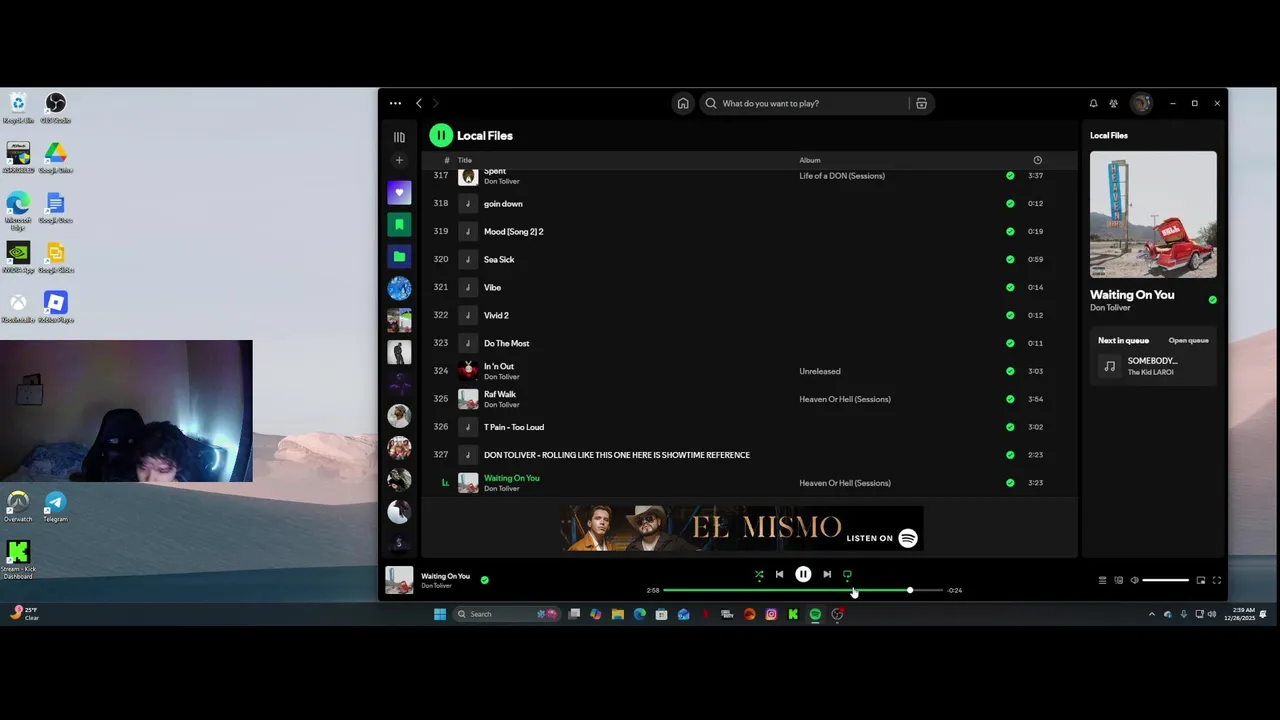Click the taskbar Search box
Image resolution: width=1280 pixels, height=720 pixels.
click(509, 614)
